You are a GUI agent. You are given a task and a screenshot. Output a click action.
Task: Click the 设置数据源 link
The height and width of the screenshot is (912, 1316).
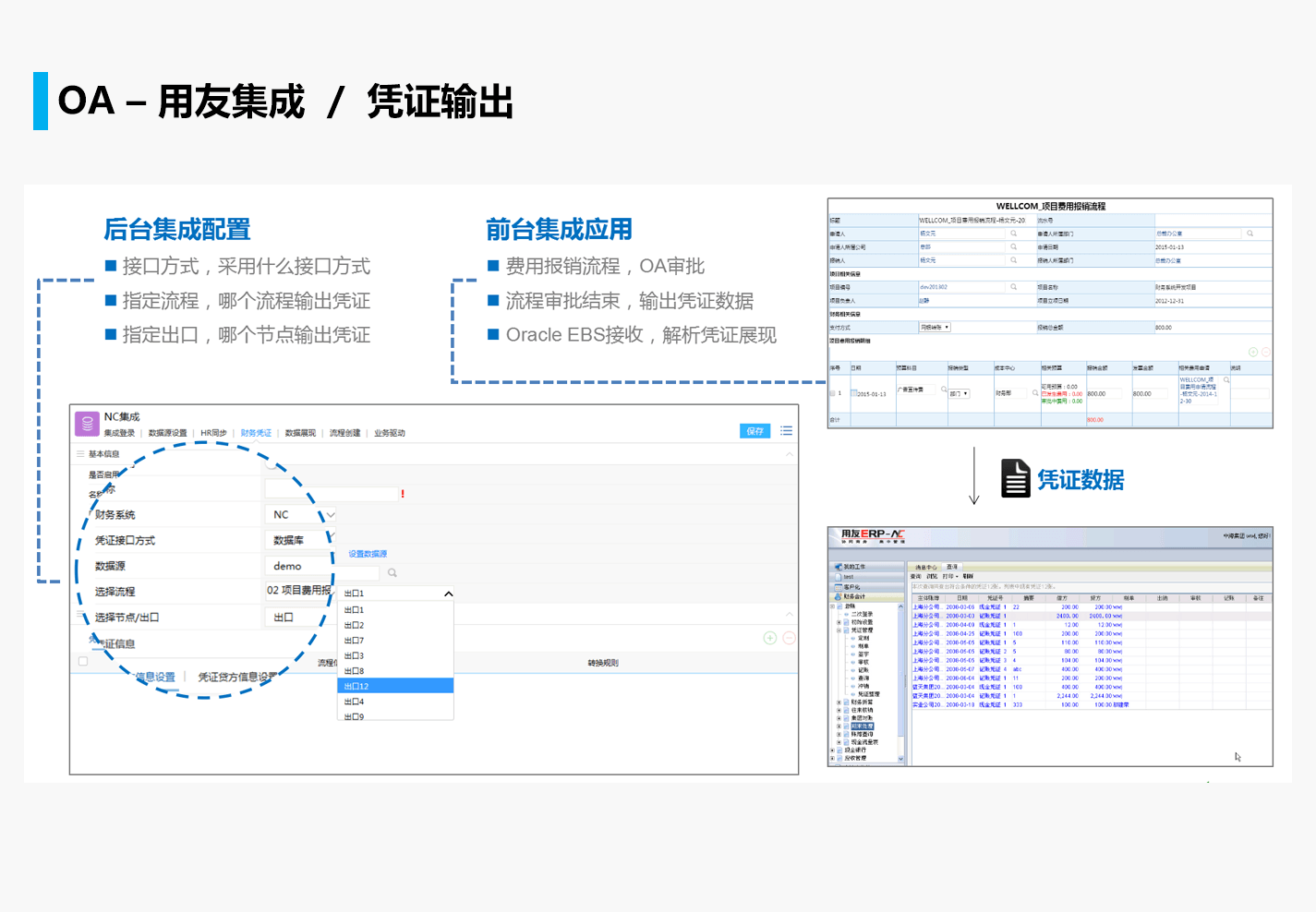click(368, 554)
